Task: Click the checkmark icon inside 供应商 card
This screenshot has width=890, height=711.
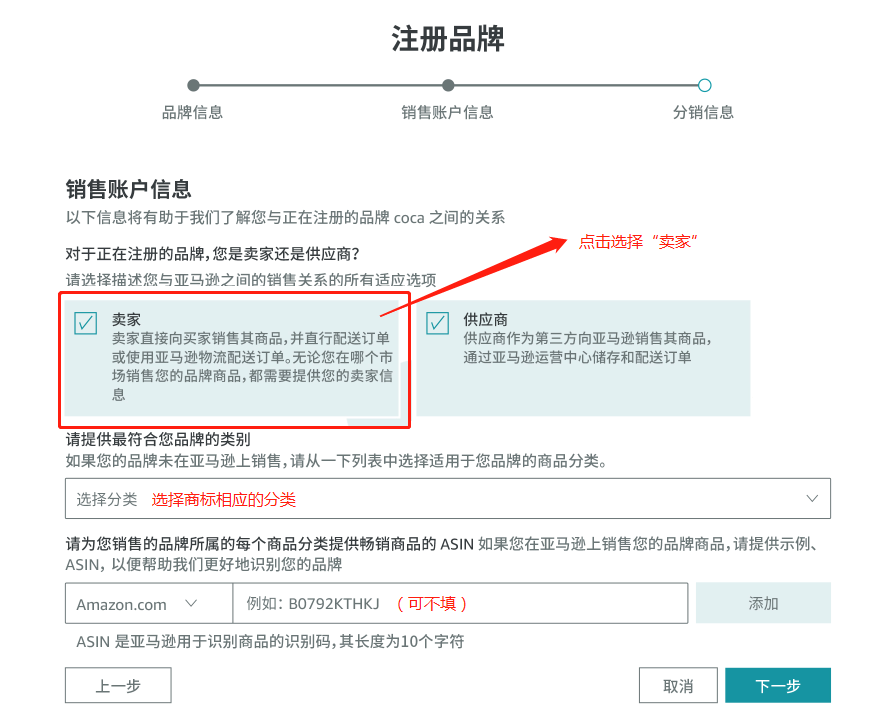Action: tap(437, 323)
